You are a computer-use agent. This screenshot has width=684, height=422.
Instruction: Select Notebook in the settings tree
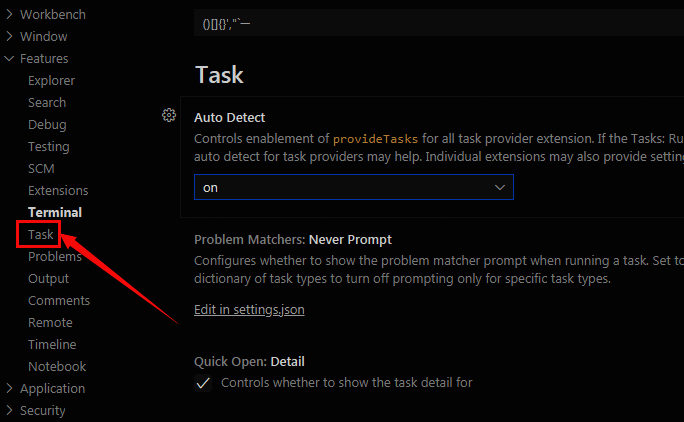point(57,367)
